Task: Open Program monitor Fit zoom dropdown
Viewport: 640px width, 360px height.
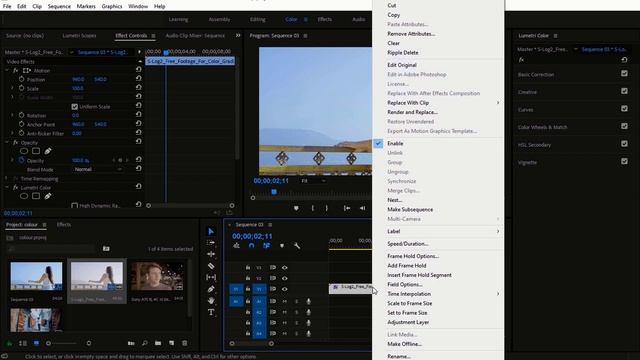Action: click(313, 180)
